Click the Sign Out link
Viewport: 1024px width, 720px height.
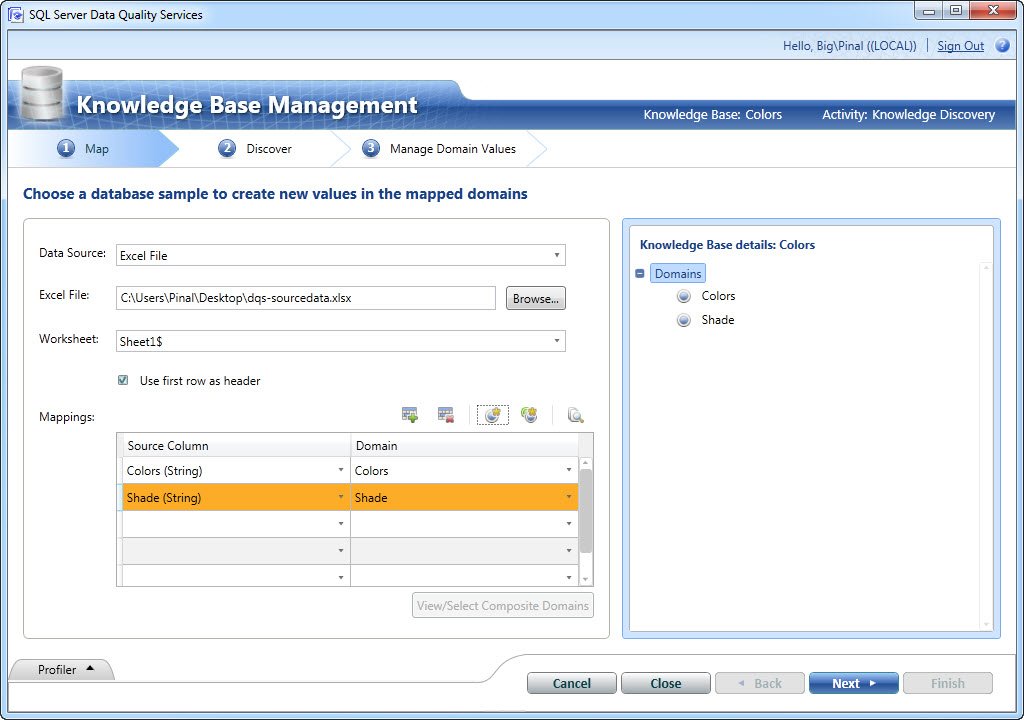tap(960, 46)
